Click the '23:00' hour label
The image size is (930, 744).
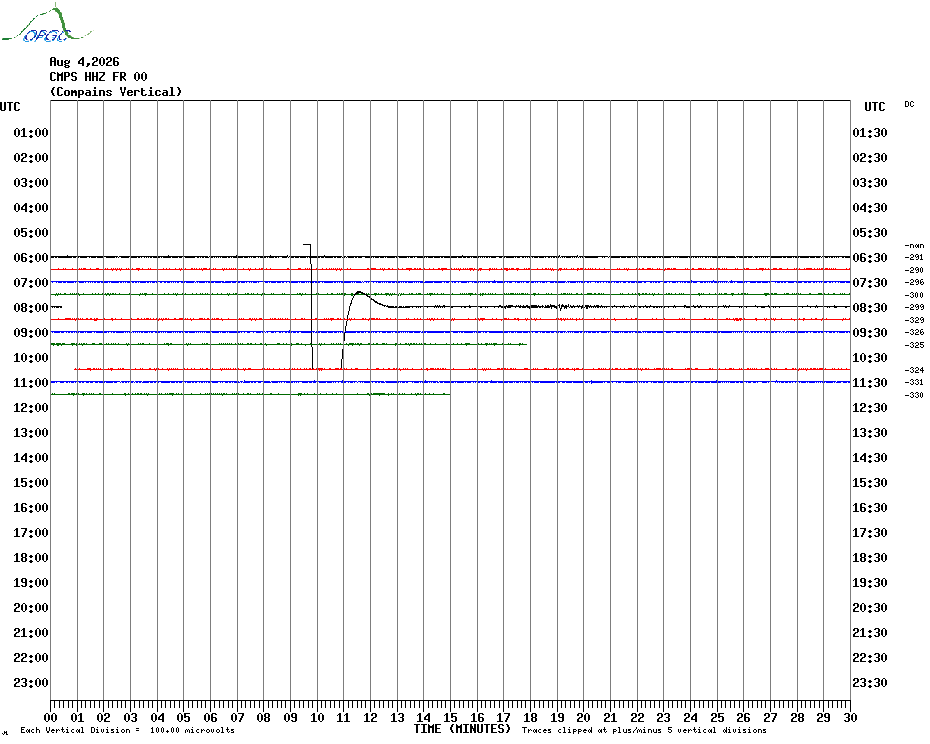point(31,682)
